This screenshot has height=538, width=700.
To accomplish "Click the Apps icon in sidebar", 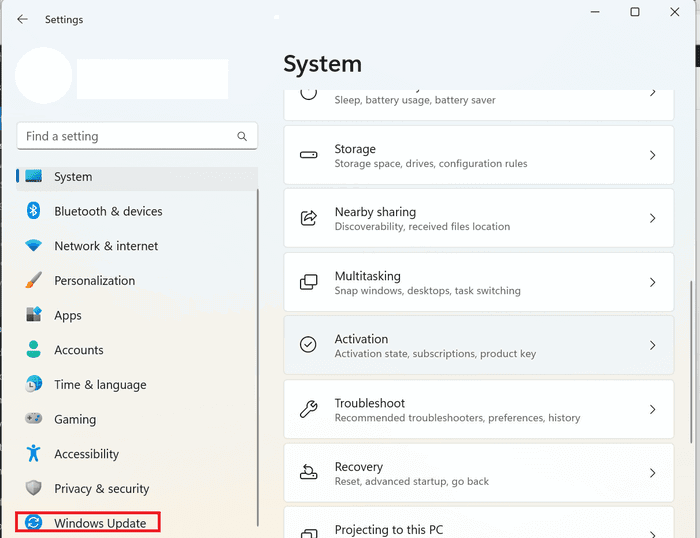I will pos(33,314).
